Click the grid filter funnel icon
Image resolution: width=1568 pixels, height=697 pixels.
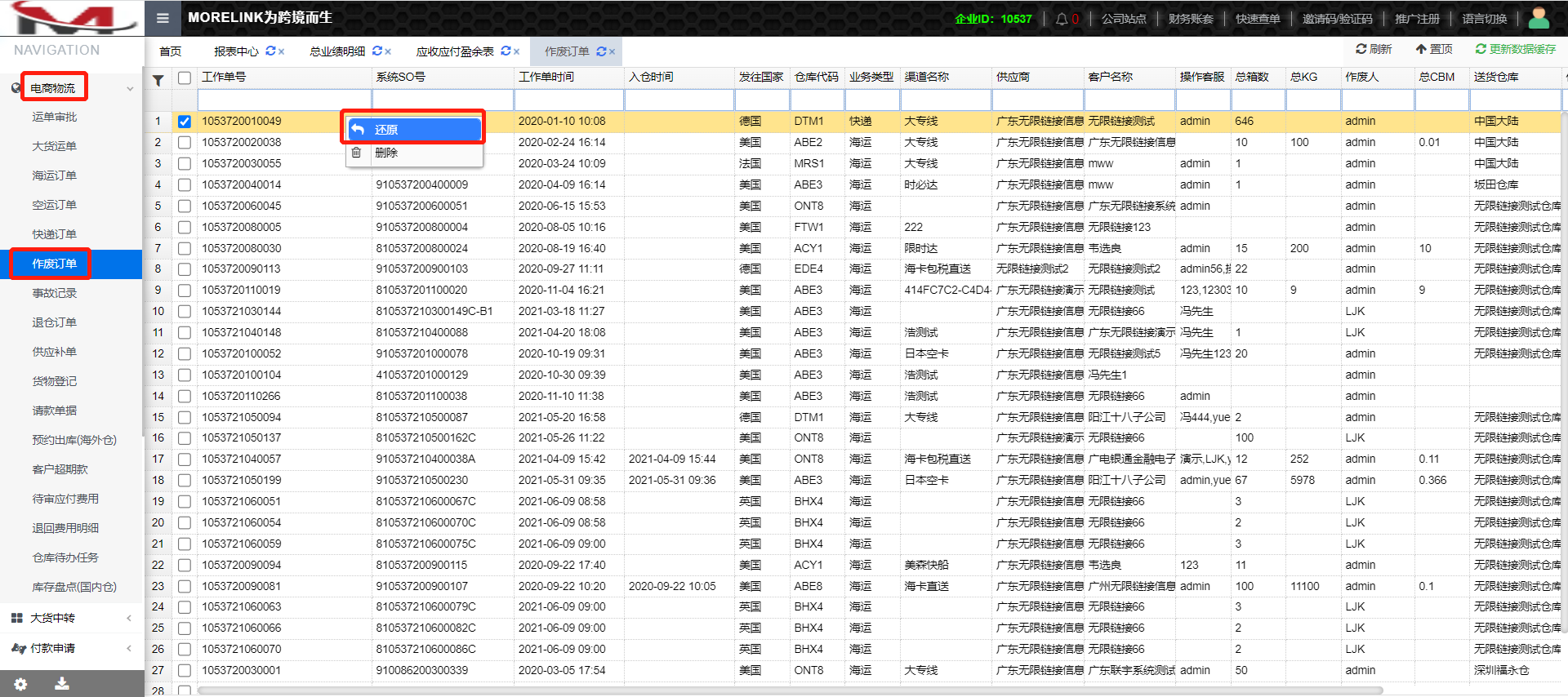(158, 79)
